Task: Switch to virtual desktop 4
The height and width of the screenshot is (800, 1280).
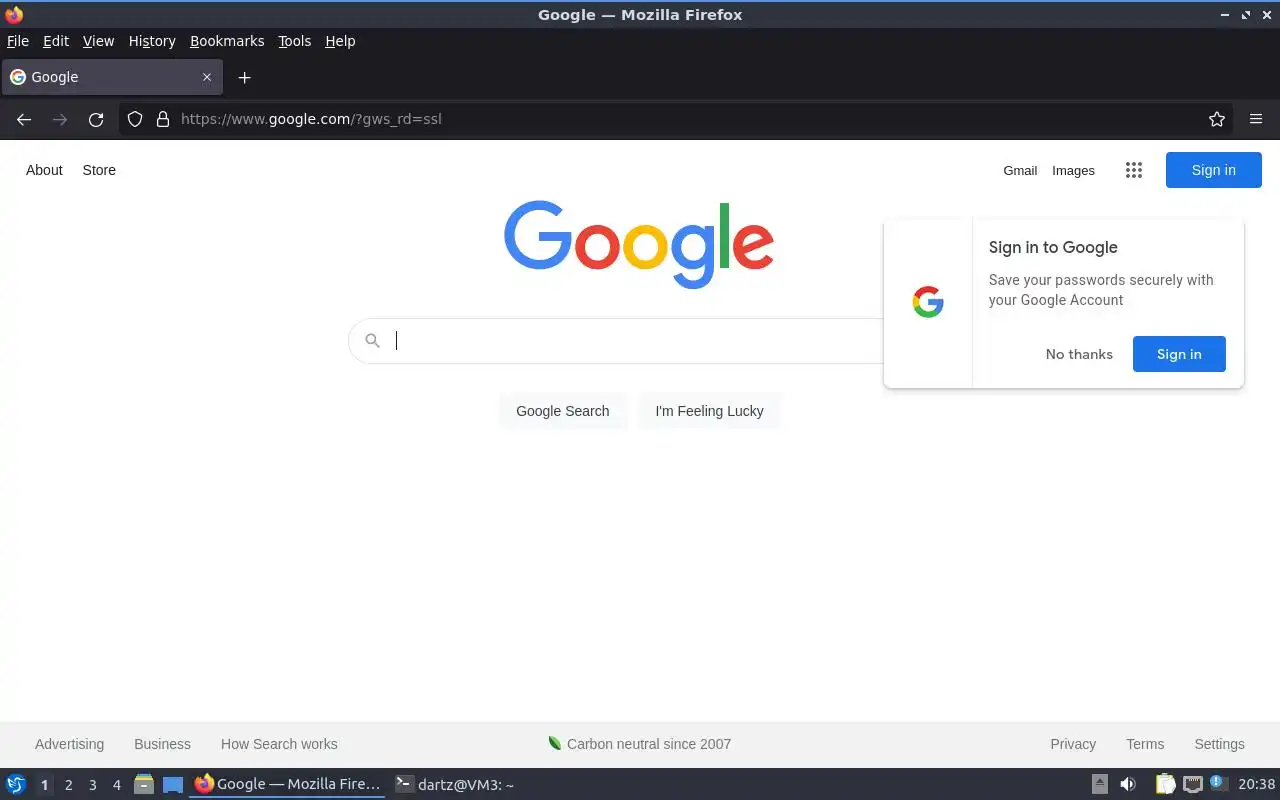Action: click(x=116, y=785)
